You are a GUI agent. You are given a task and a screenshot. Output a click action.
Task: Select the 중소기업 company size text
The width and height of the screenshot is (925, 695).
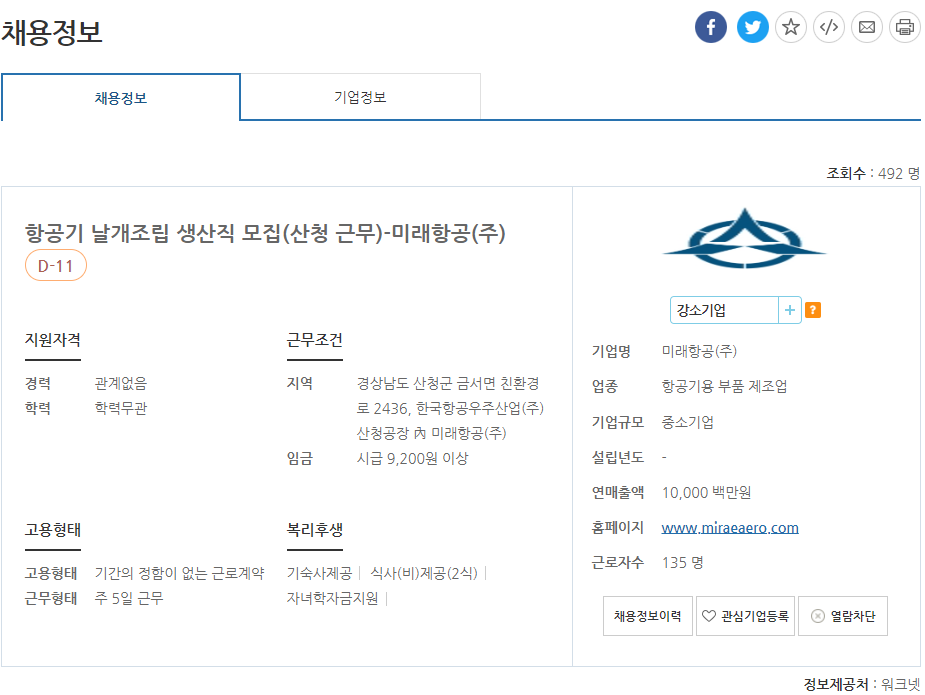click(x=687, y=422)
